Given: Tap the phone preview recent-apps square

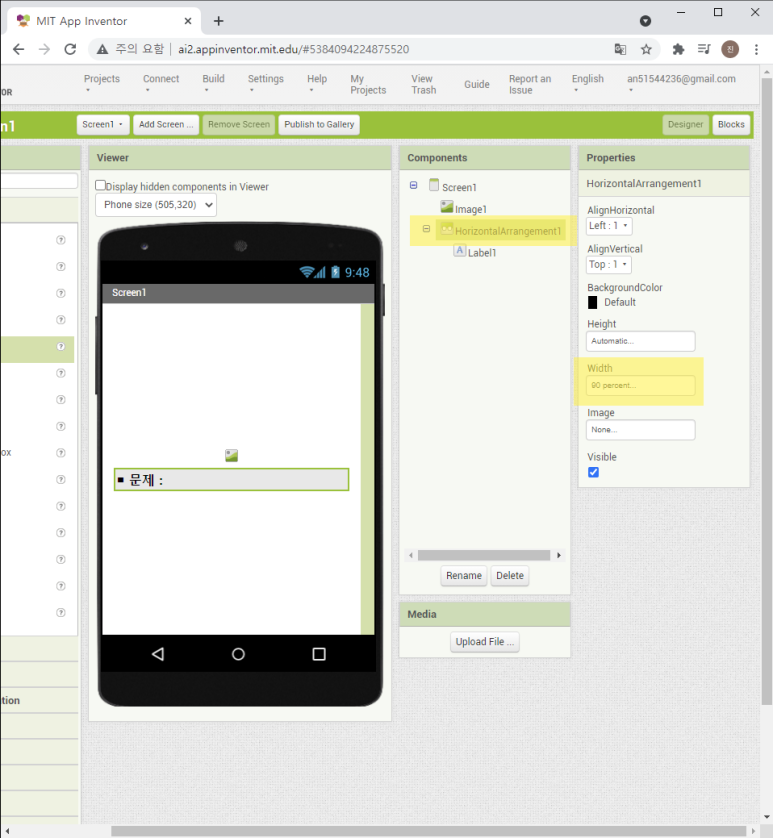Looking at the screenshot, I should point(319,654).
